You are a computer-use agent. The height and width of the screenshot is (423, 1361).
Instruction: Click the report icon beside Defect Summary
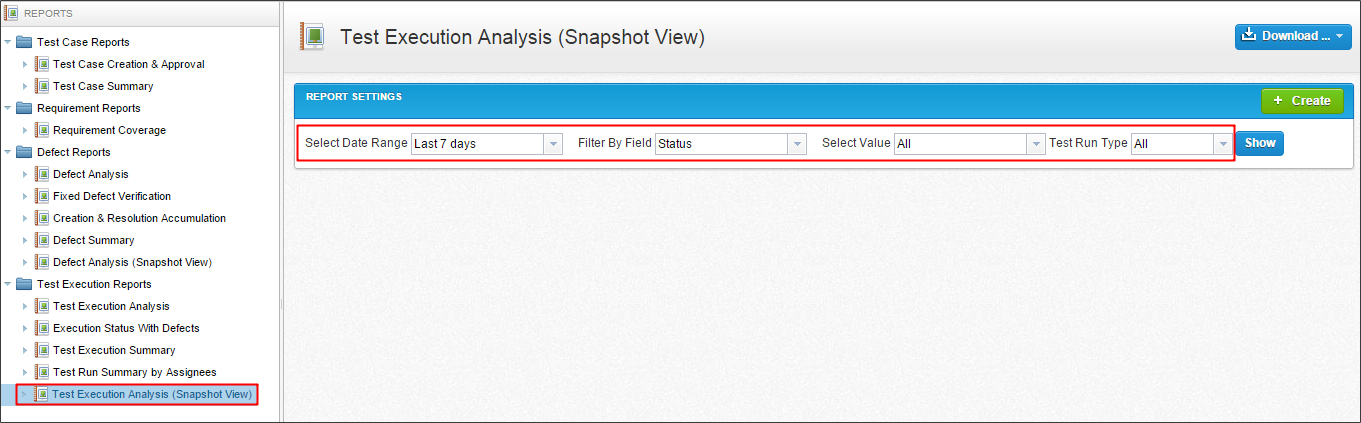pyautogui.click(x=42, y=240)
